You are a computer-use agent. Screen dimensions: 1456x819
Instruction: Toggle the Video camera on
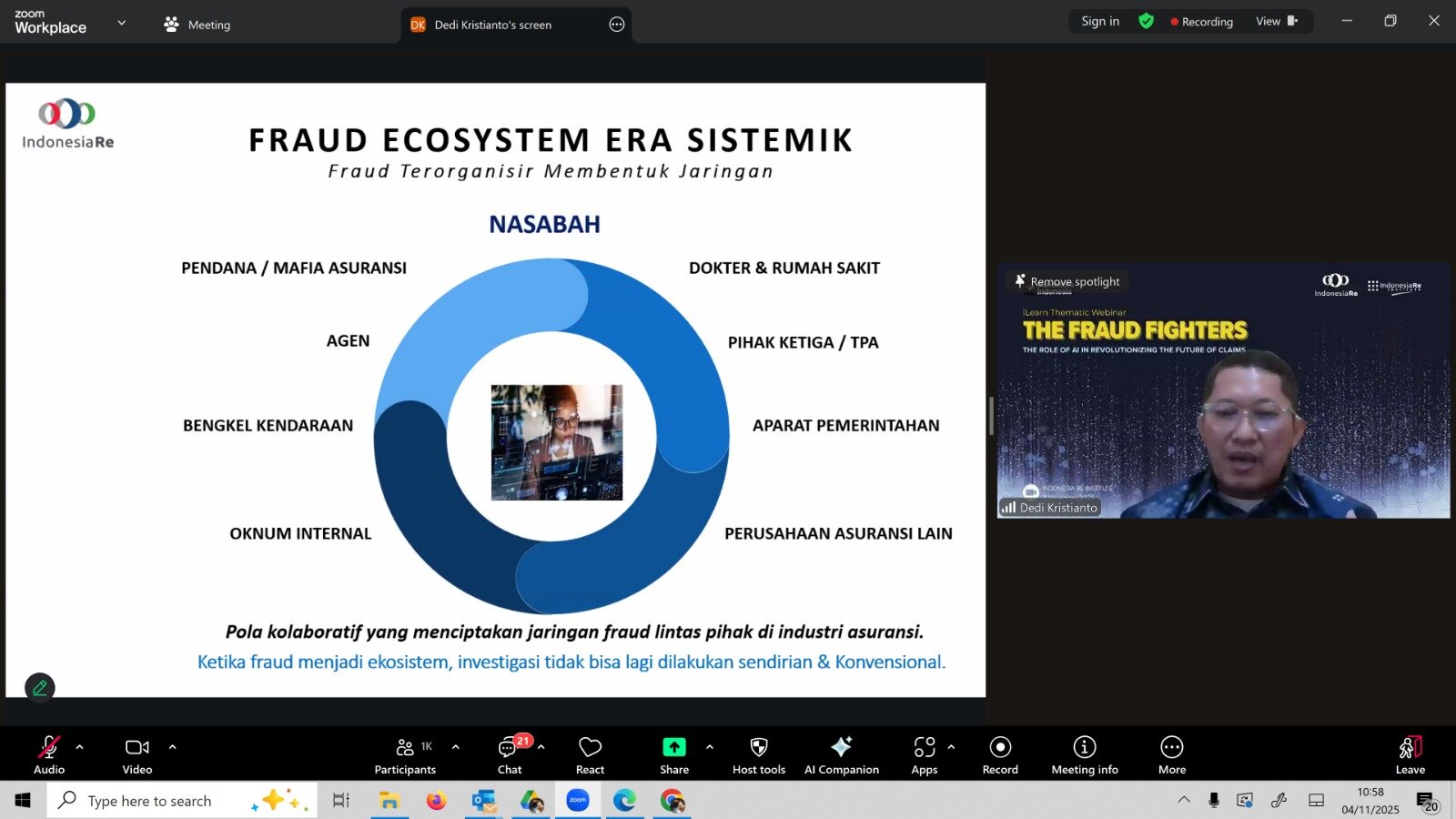137,755
